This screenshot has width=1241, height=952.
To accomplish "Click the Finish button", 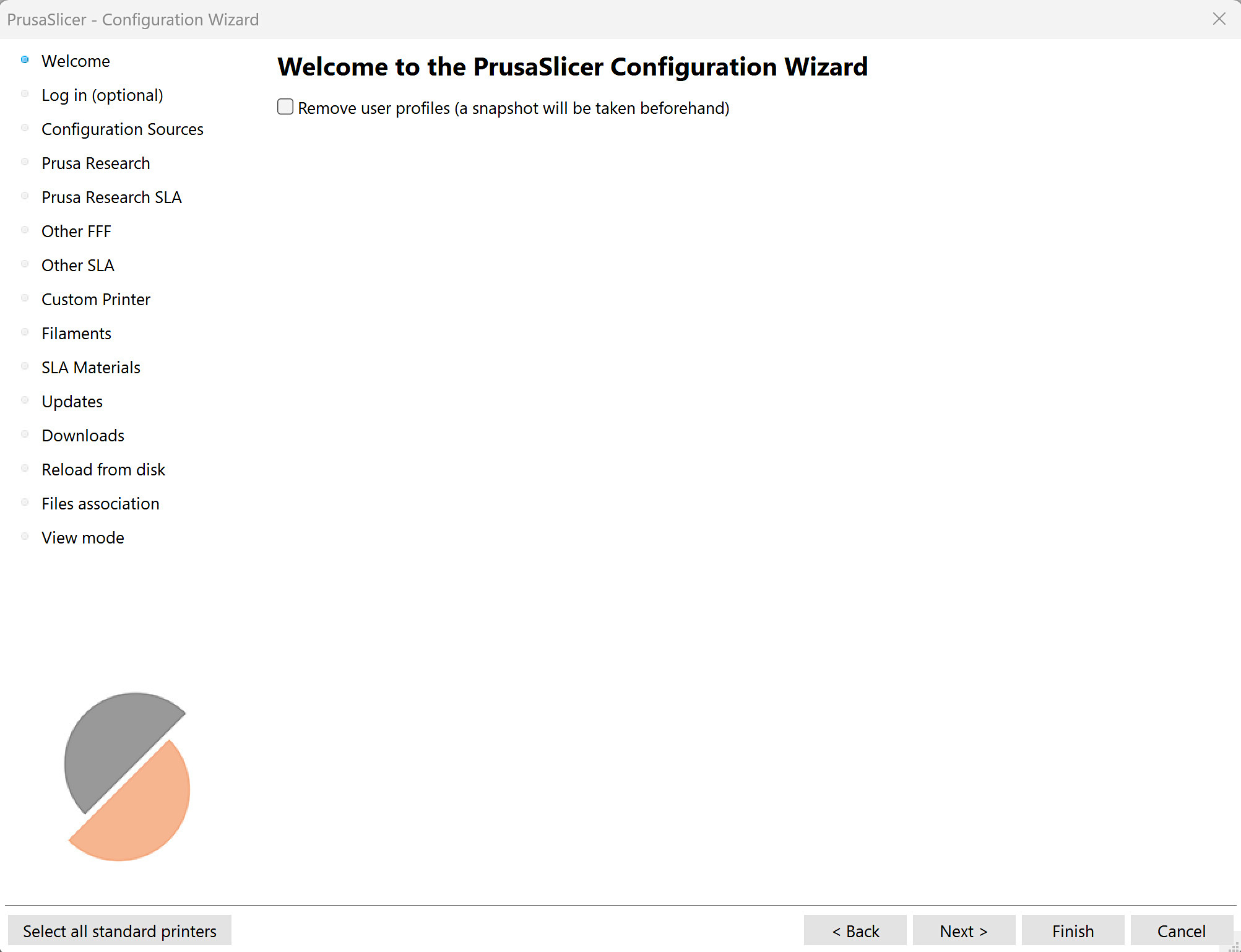I will tap(1073, 931).
